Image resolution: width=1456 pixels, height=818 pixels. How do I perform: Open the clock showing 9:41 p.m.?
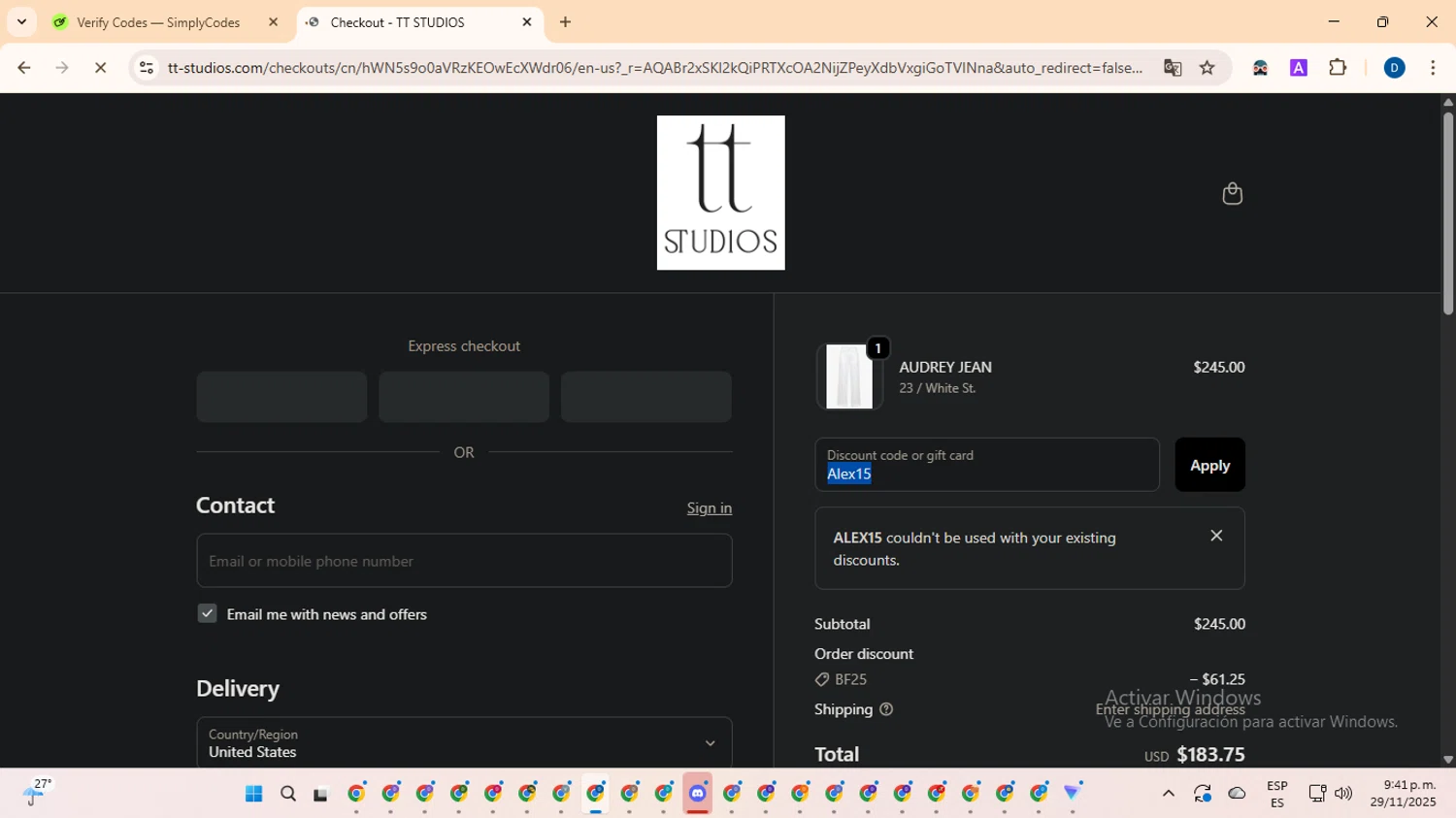click(1403, 793)
